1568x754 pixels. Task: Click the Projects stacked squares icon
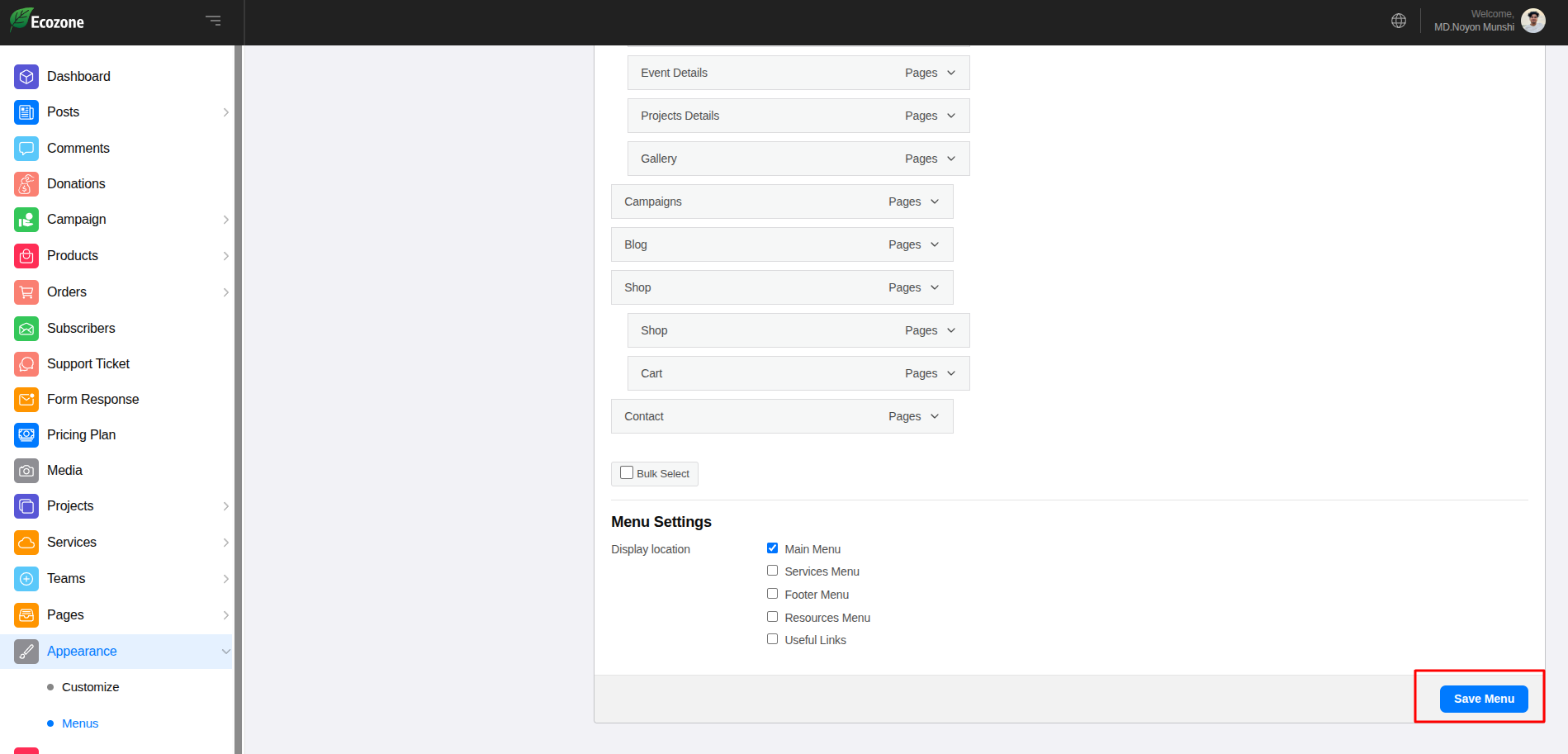pyautogui.click(x=26, y=506)
